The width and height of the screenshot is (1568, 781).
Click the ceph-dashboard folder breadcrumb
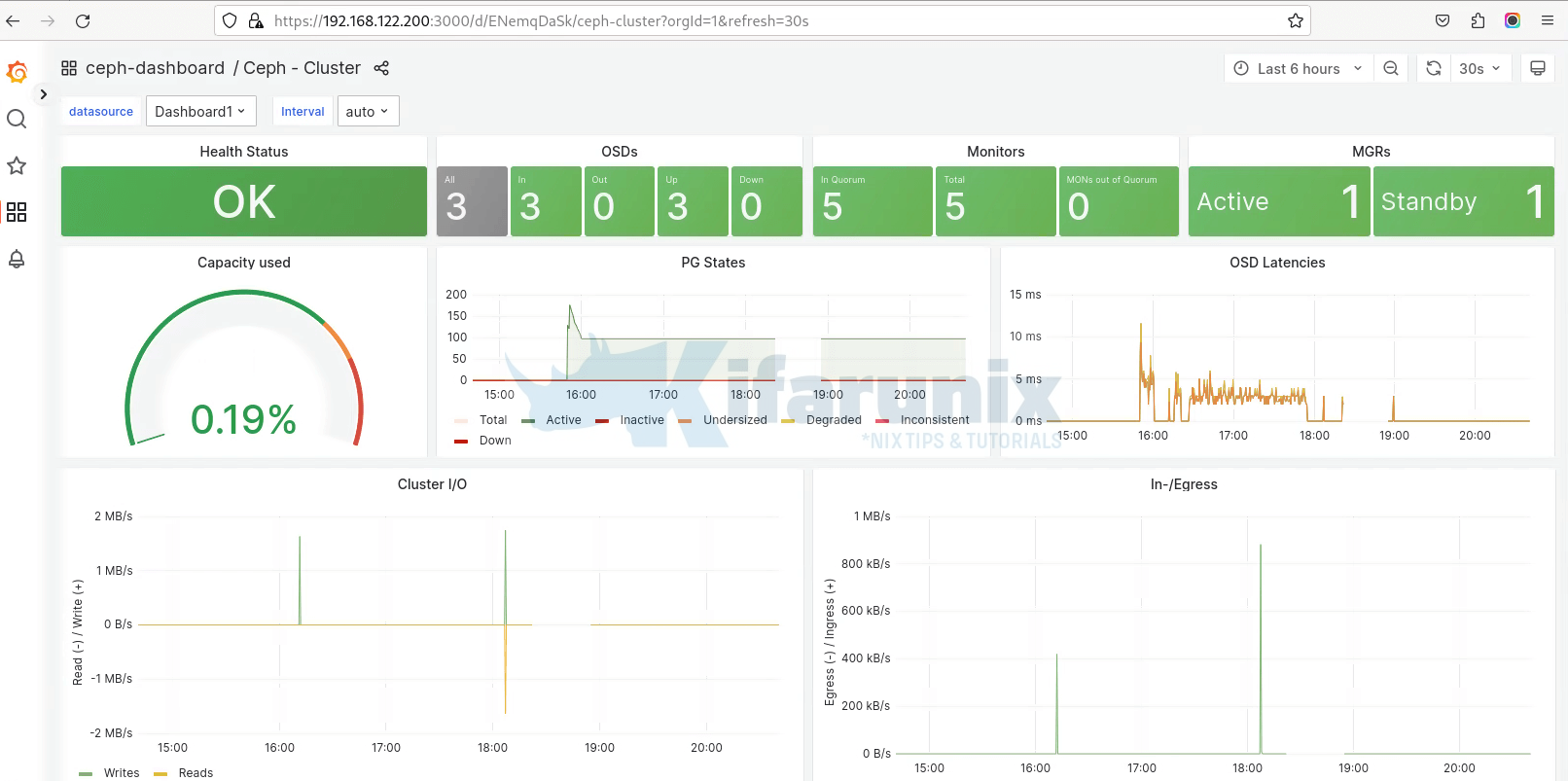[155, 68]
